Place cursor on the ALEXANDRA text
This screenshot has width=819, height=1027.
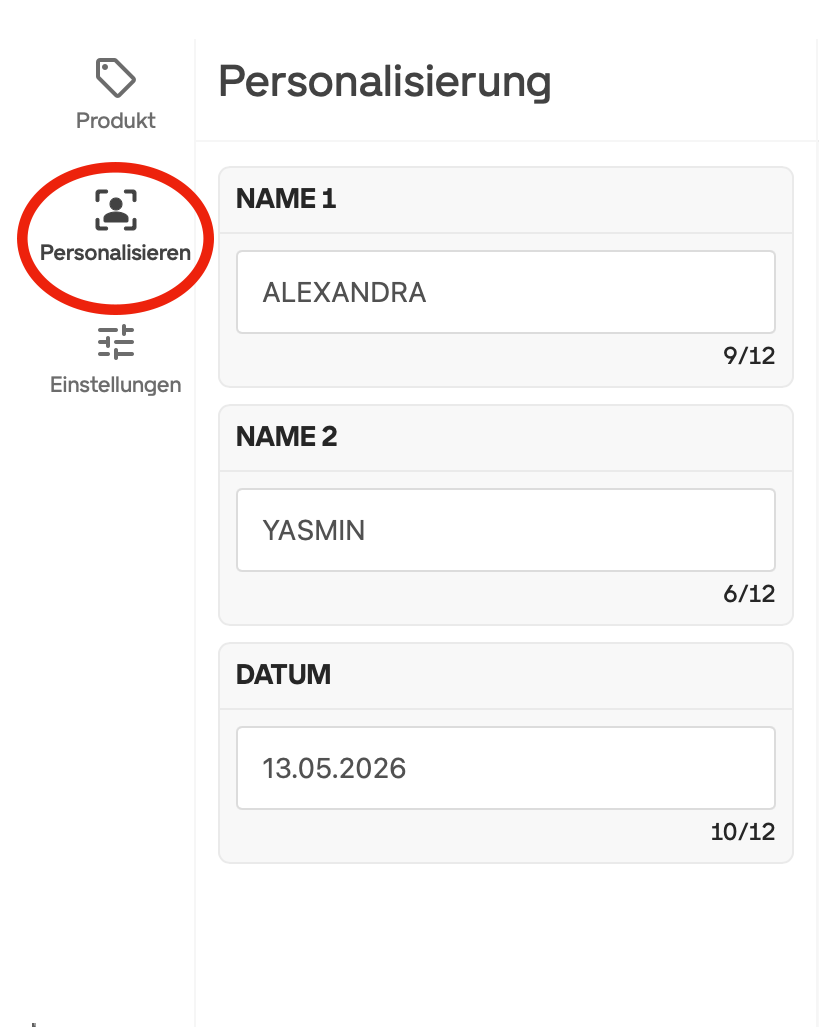(x=344, y=293)
